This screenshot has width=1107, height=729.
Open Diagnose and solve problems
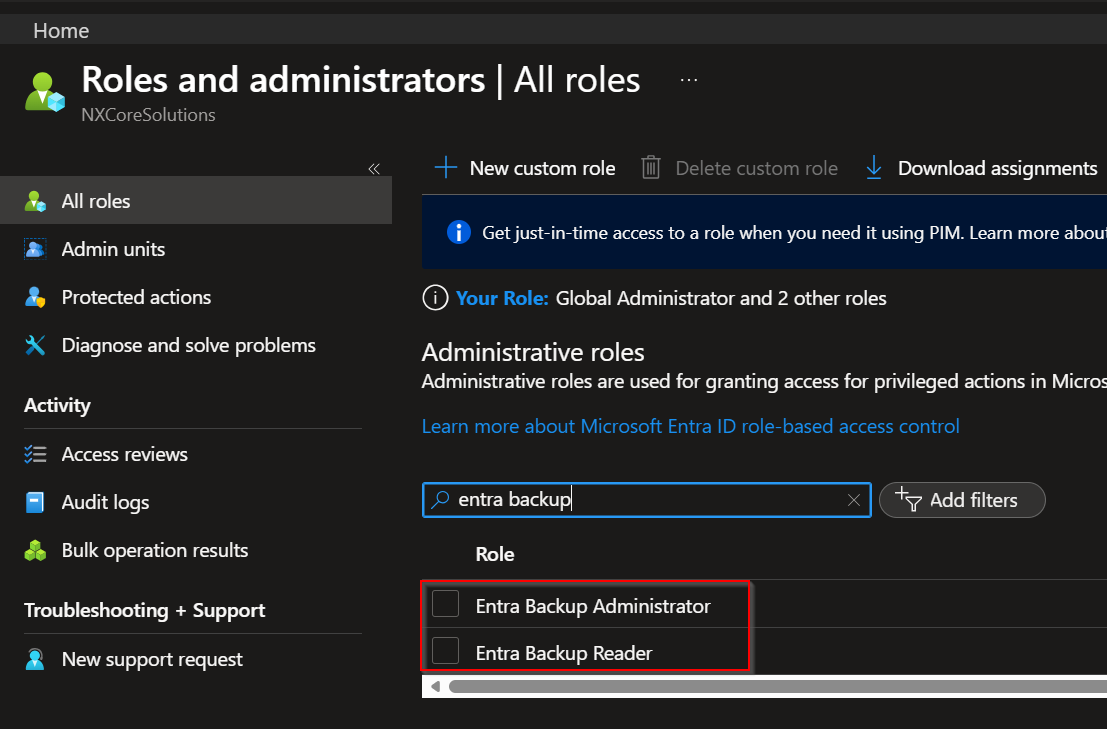coord(189,345)
